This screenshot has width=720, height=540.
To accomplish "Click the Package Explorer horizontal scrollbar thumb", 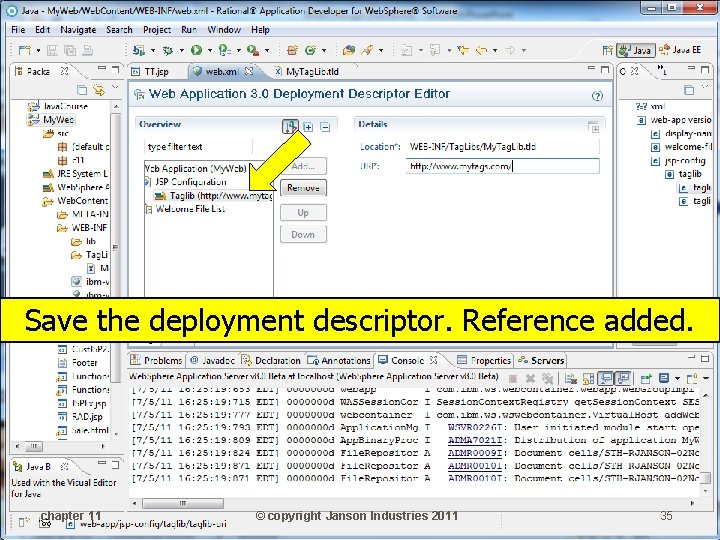I will [x=33, y=446].
